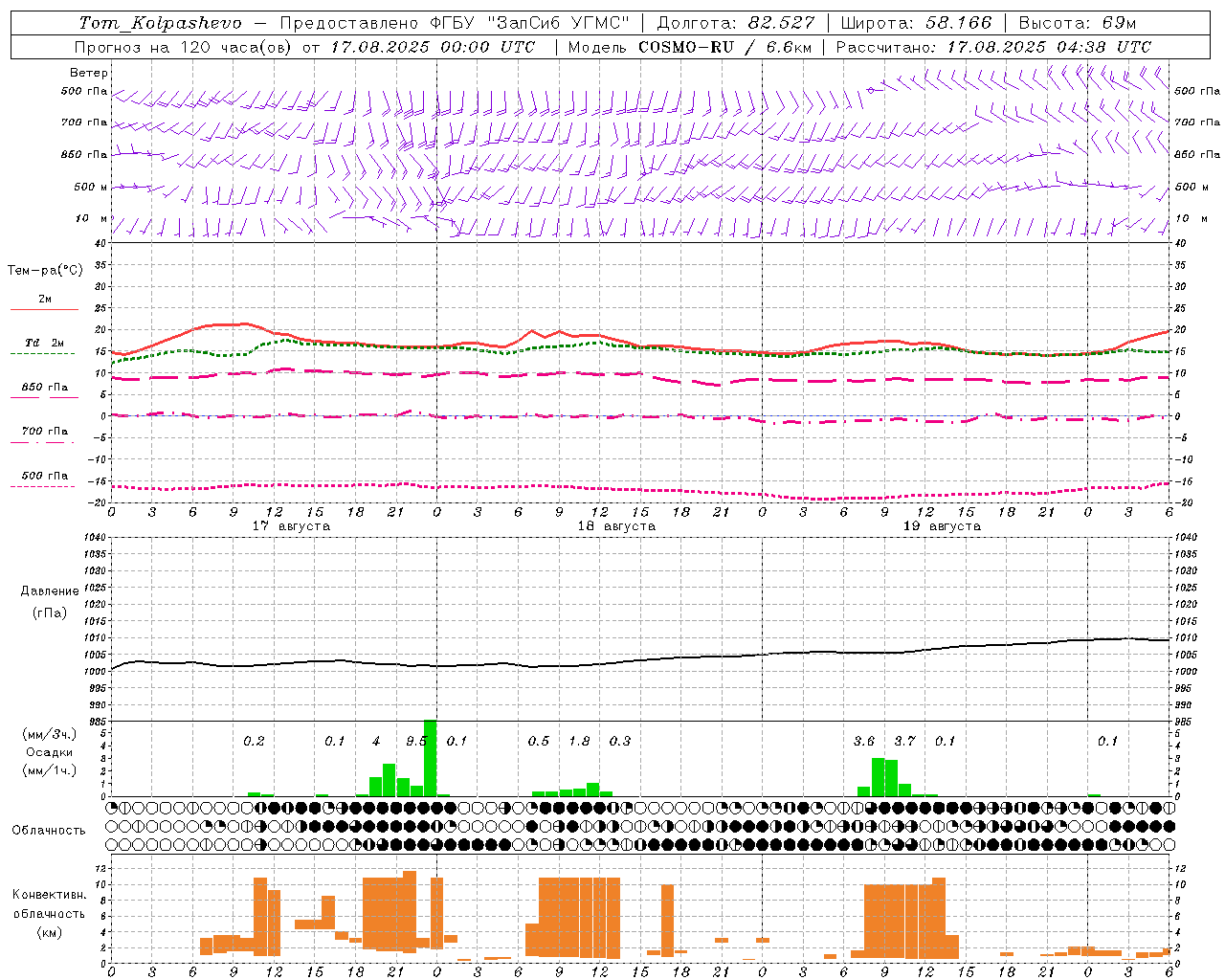The image size is (1225, 980).
Task: Click the date label 19 августа
Action: coord(942,526)
